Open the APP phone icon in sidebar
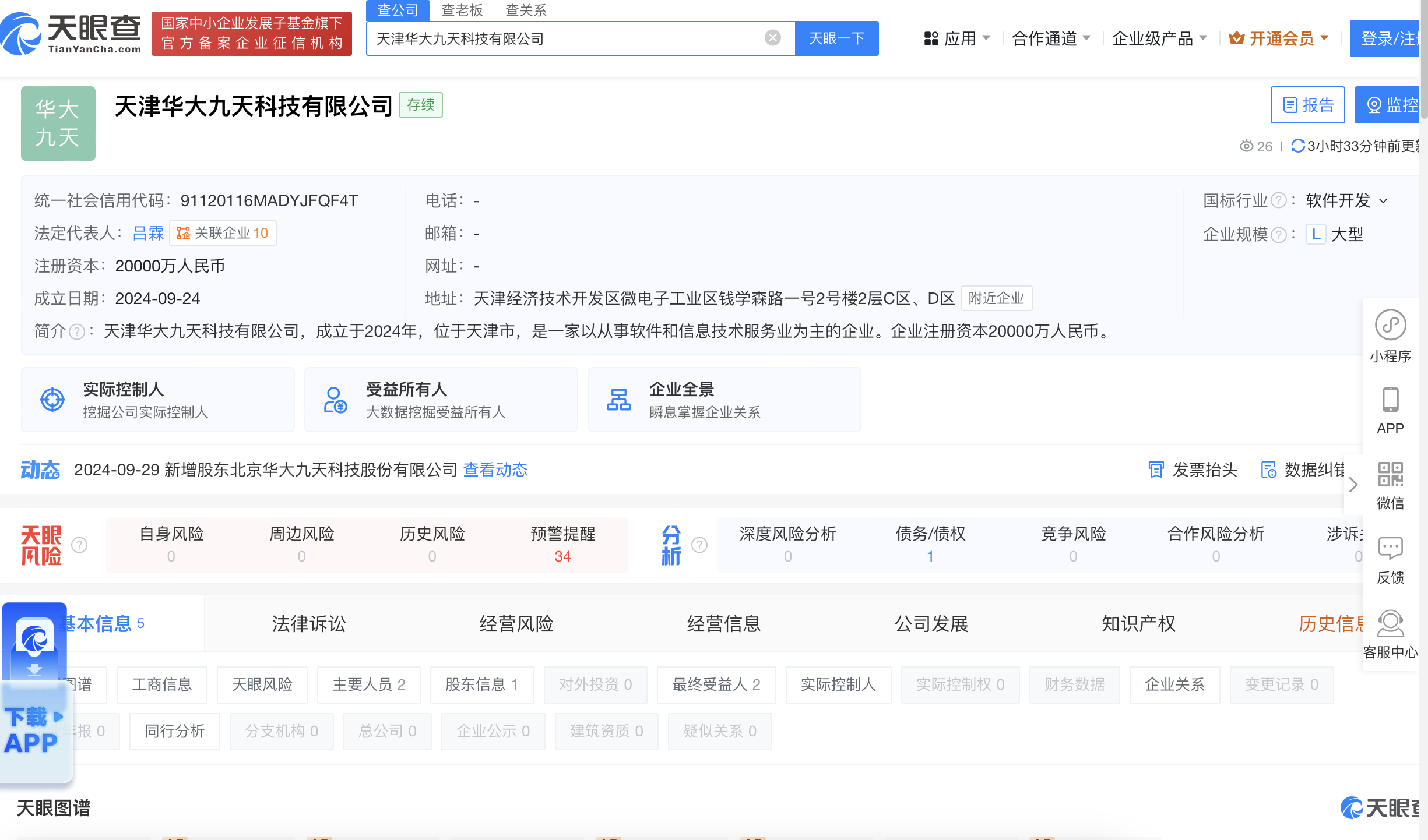 (x=1390, y=400)
